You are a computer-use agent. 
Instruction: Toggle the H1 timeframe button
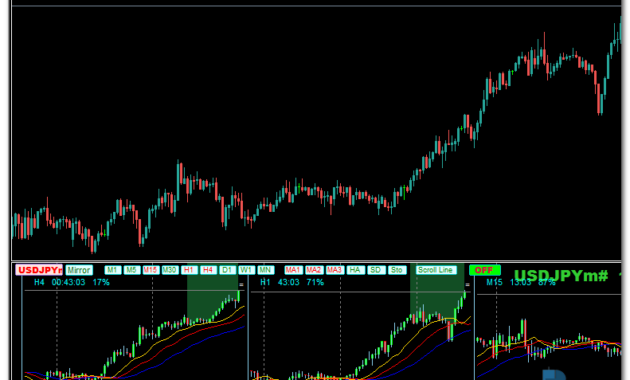click(x=189, y=270)
